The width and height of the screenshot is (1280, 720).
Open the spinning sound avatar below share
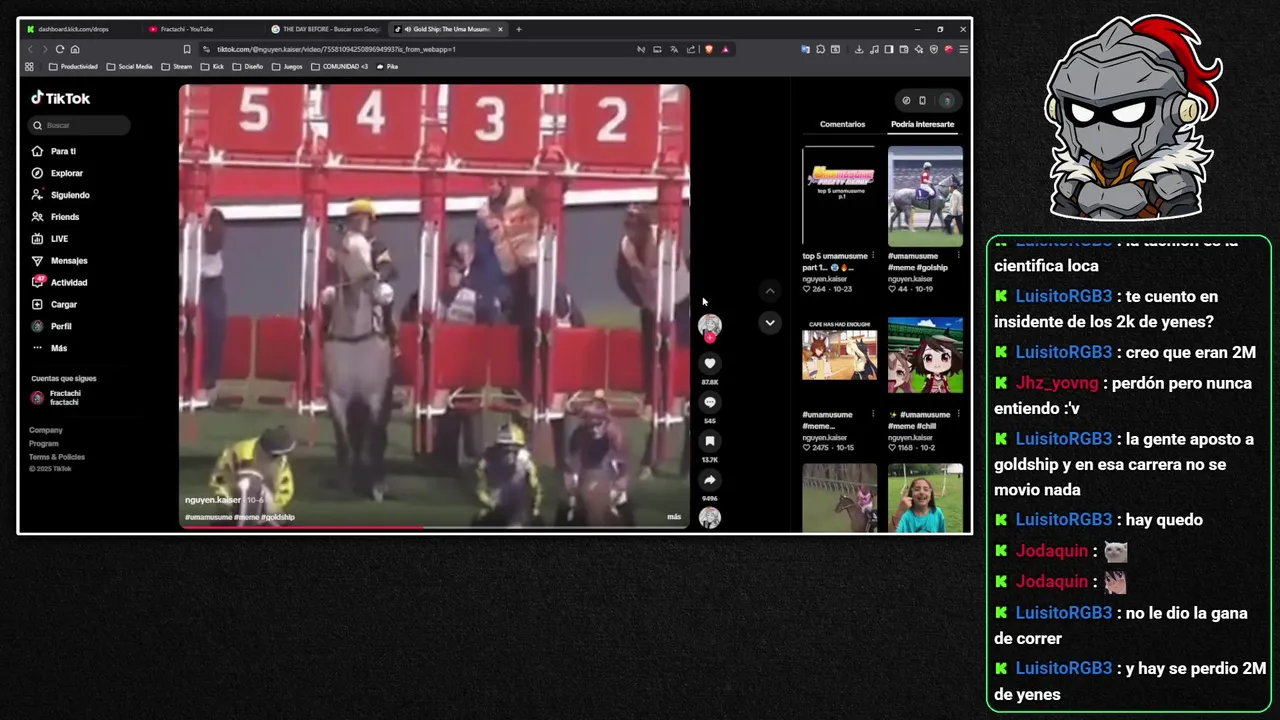[710, 517]
